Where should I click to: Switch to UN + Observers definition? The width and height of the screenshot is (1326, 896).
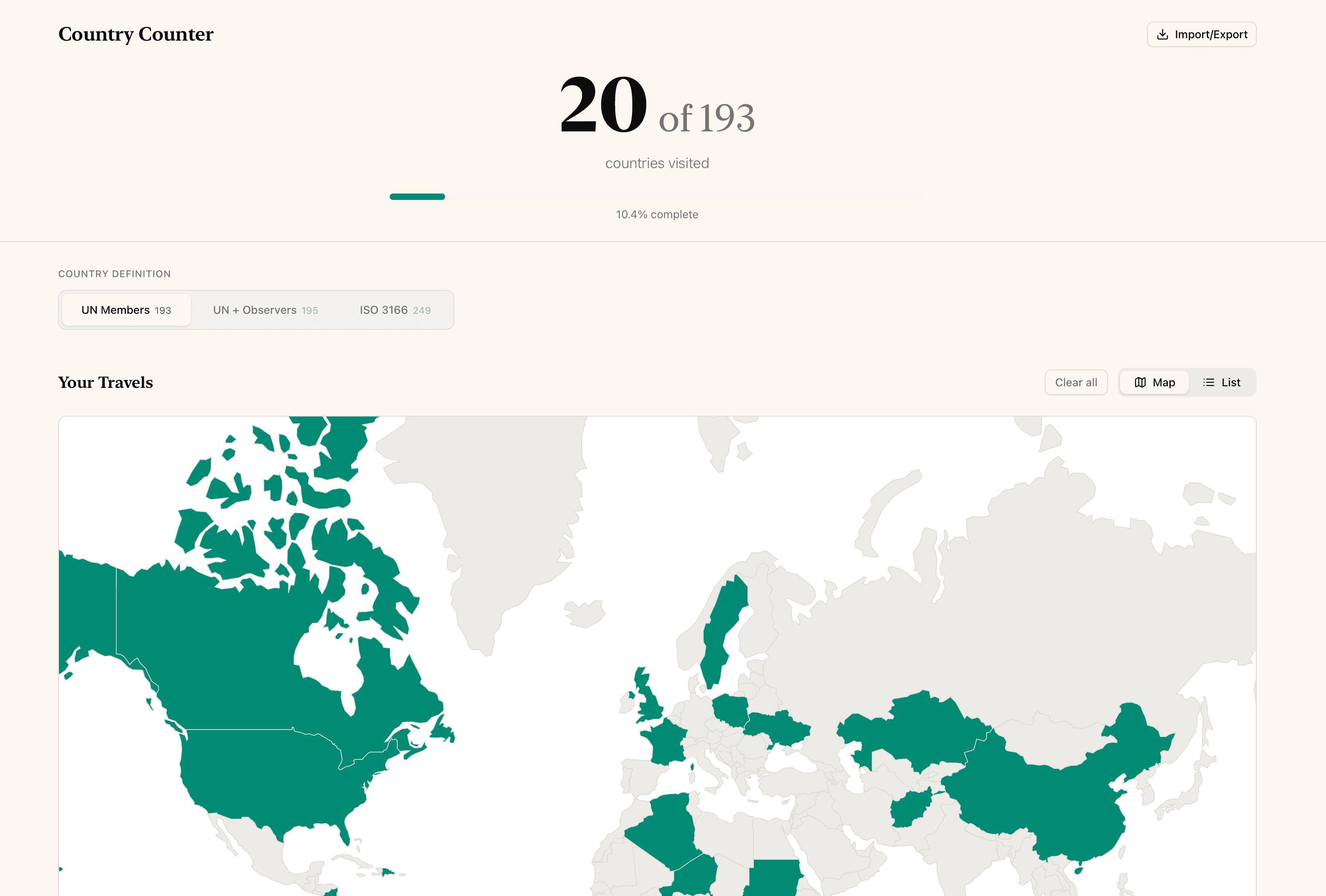point(265,310)
